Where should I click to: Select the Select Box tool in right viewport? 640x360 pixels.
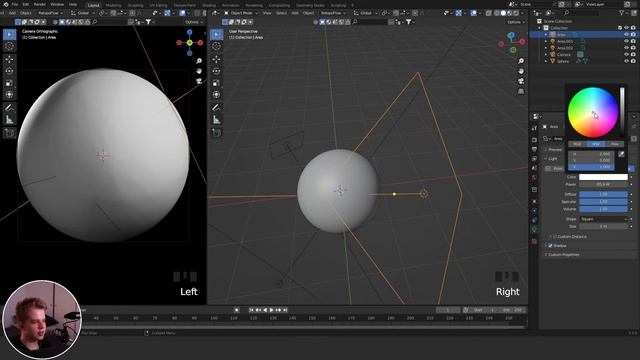[x=216, y=35]
